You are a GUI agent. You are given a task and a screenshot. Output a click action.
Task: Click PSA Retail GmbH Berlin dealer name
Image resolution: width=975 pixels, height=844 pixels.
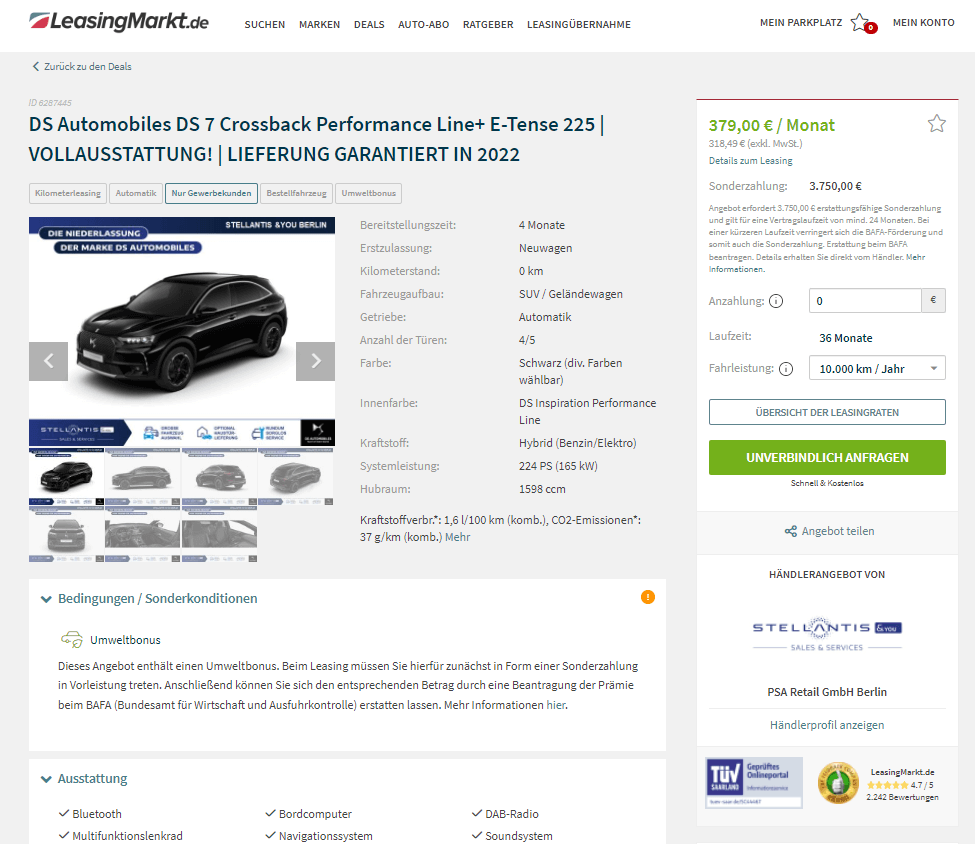pos(827,692)
